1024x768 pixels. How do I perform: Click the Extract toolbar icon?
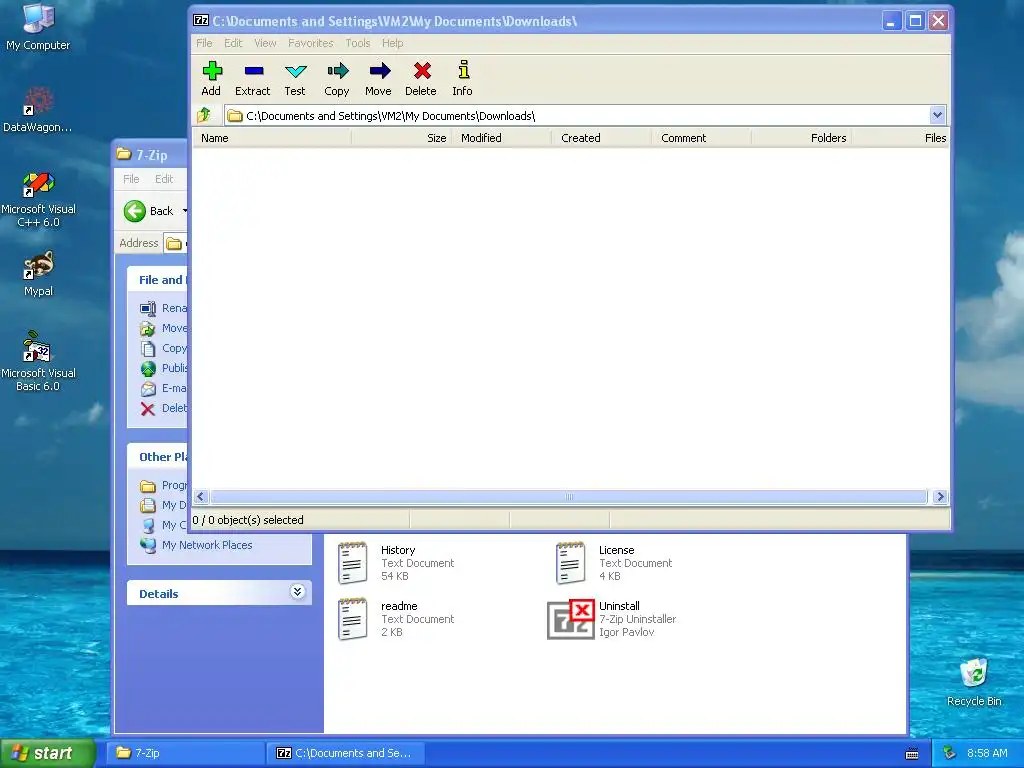[253, 71]
